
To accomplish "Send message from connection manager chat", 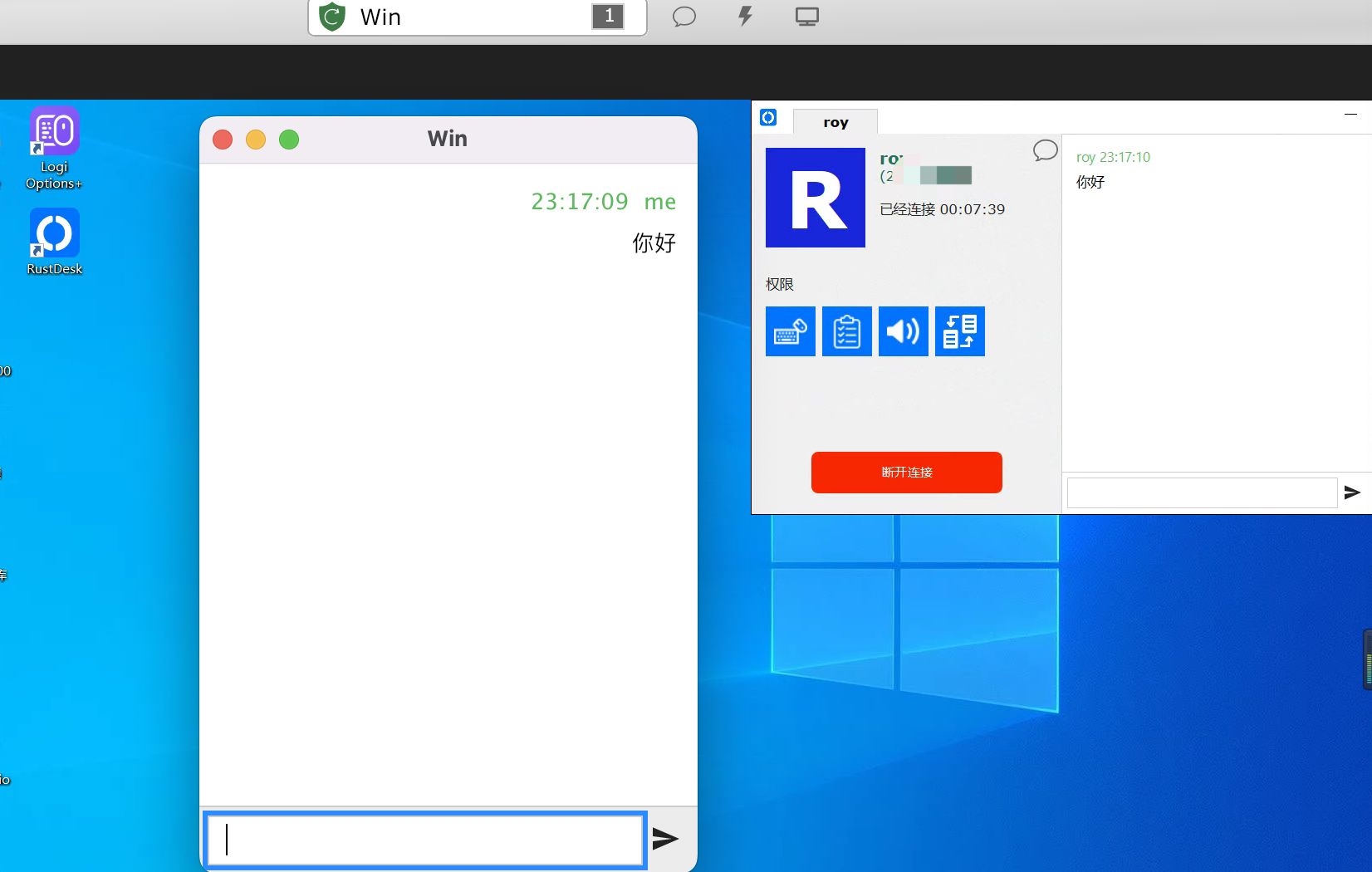I will coord(1352,492).
